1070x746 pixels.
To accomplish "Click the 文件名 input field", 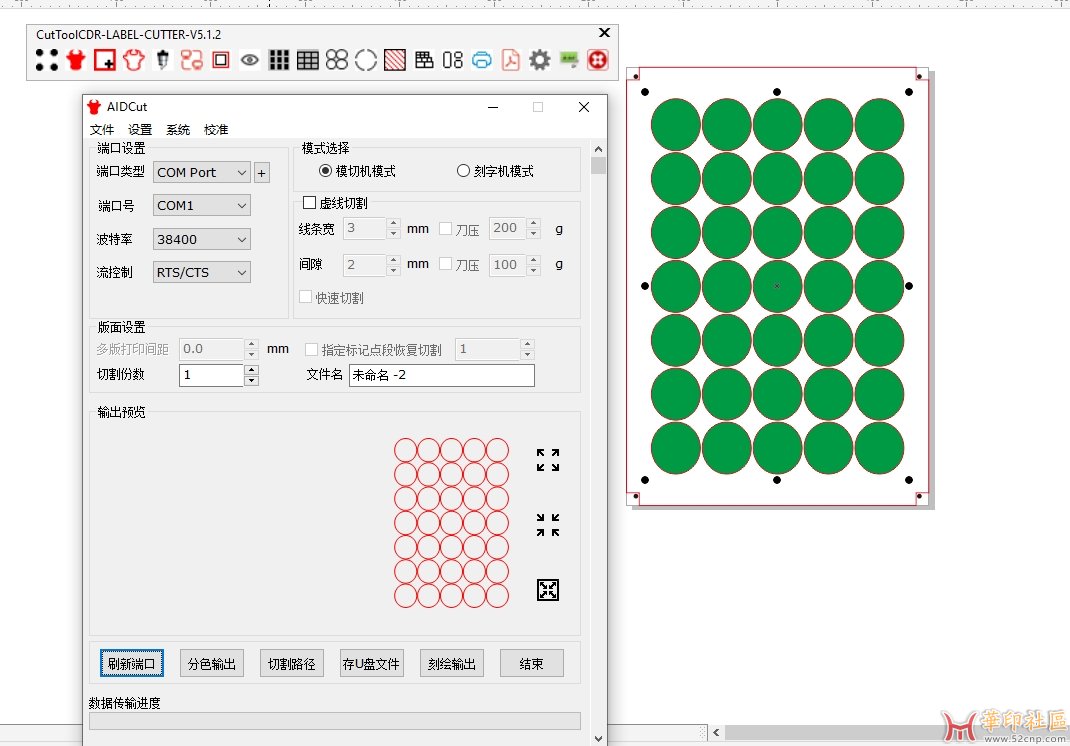I will [x=441, y=375].
